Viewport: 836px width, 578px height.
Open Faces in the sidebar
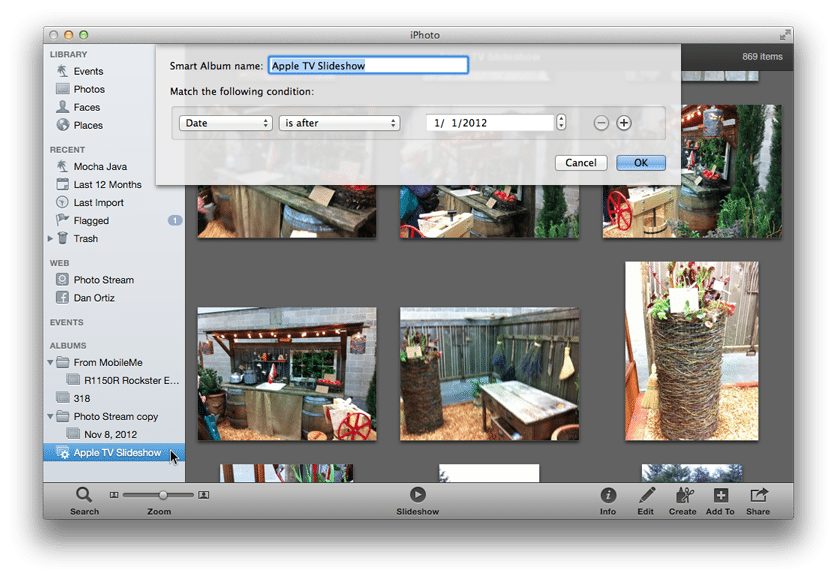click(x=86, y=107)
